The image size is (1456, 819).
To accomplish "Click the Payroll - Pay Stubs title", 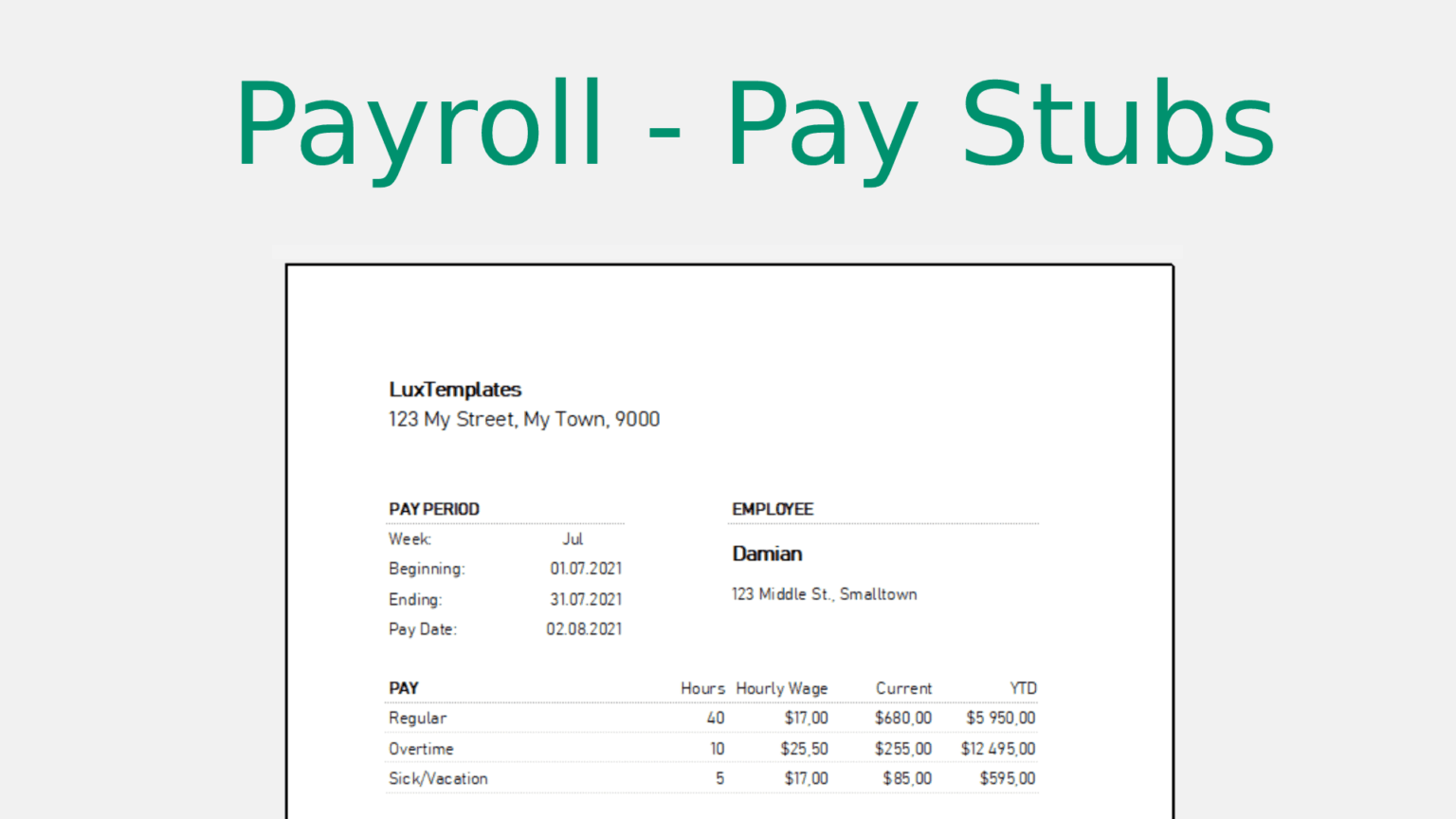I will pos(755,121).
